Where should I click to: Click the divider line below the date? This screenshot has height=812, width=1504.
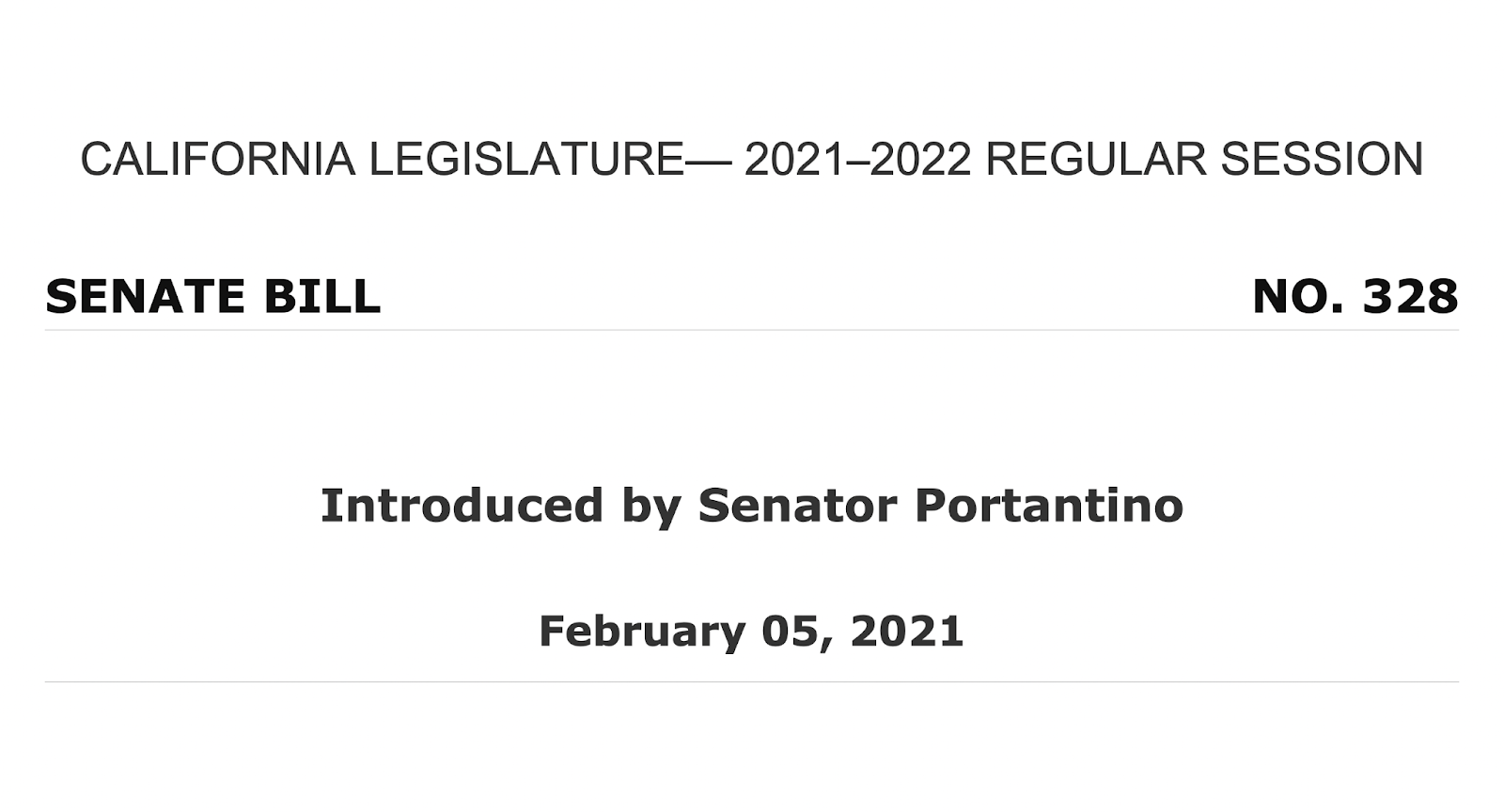[x=752, y=681]
